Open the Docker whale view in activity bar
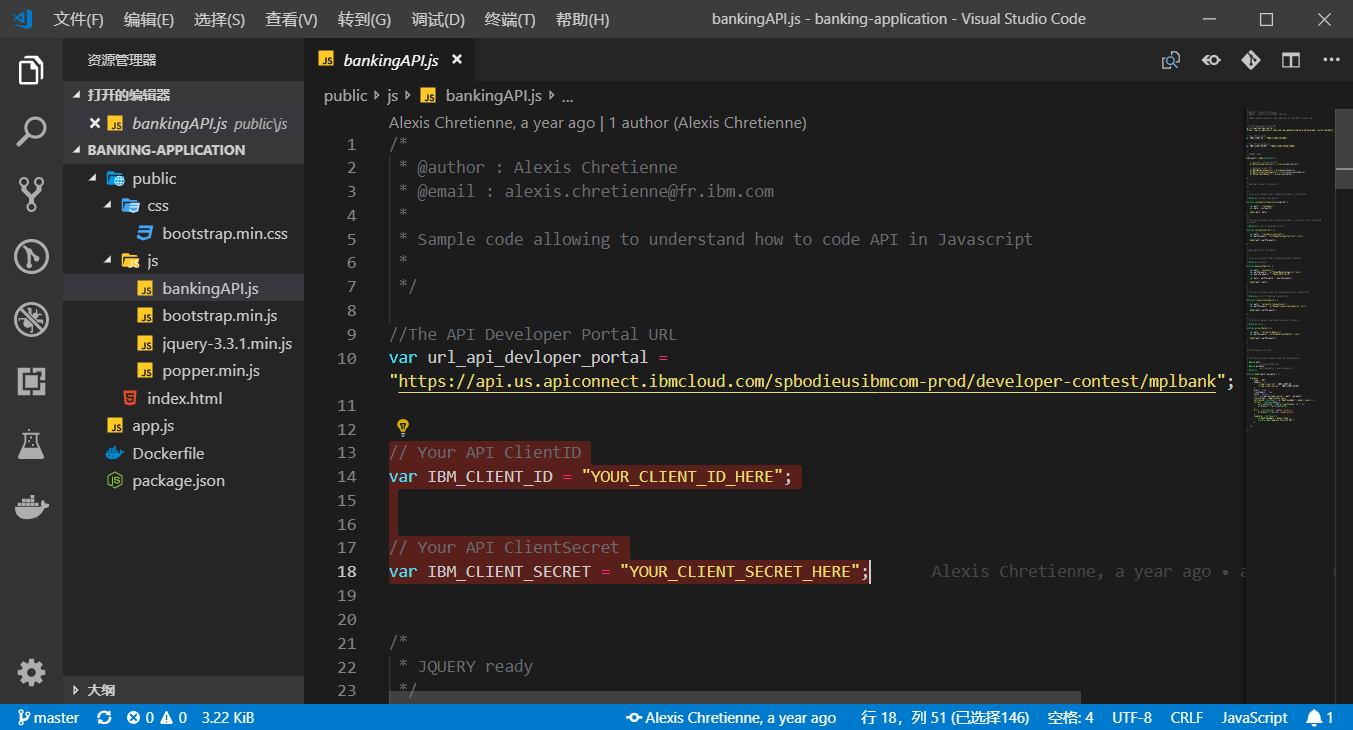 pos(31,506)
